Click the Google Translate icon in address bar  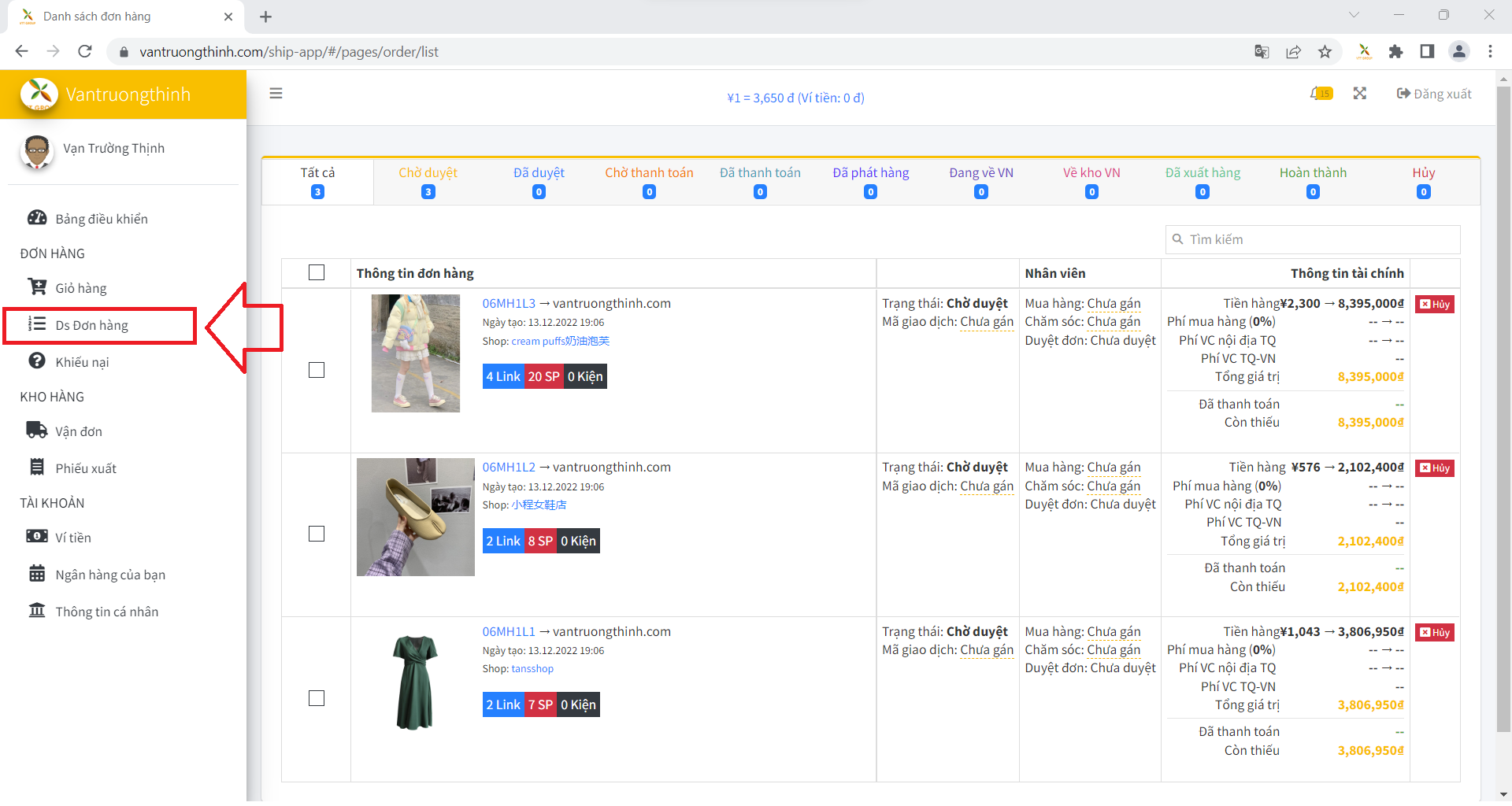point(1262,52)
